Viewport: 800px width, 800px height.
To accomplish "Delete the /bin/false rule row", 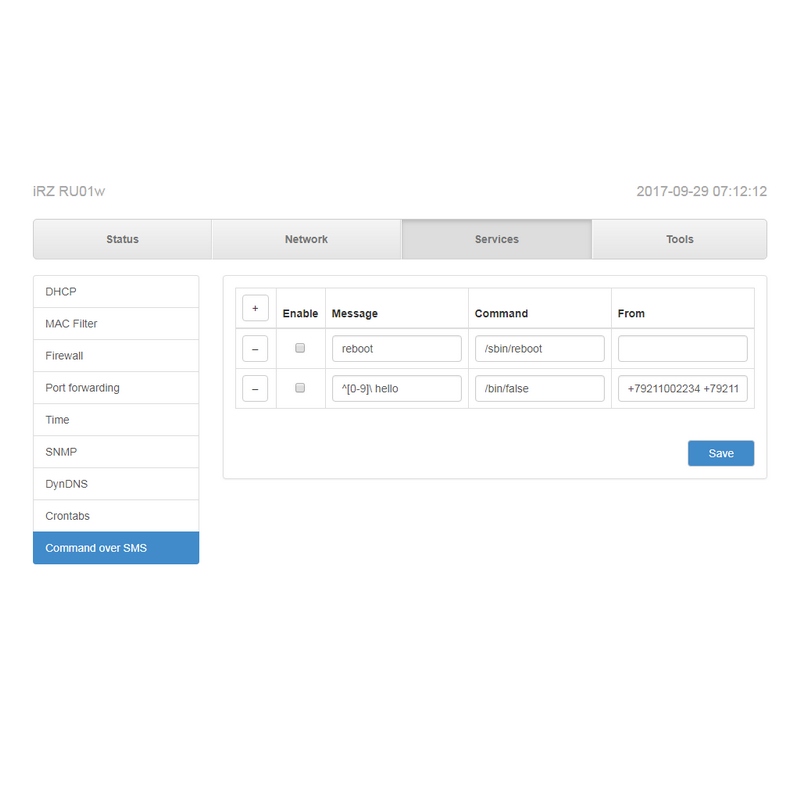I will coord(255,388).
